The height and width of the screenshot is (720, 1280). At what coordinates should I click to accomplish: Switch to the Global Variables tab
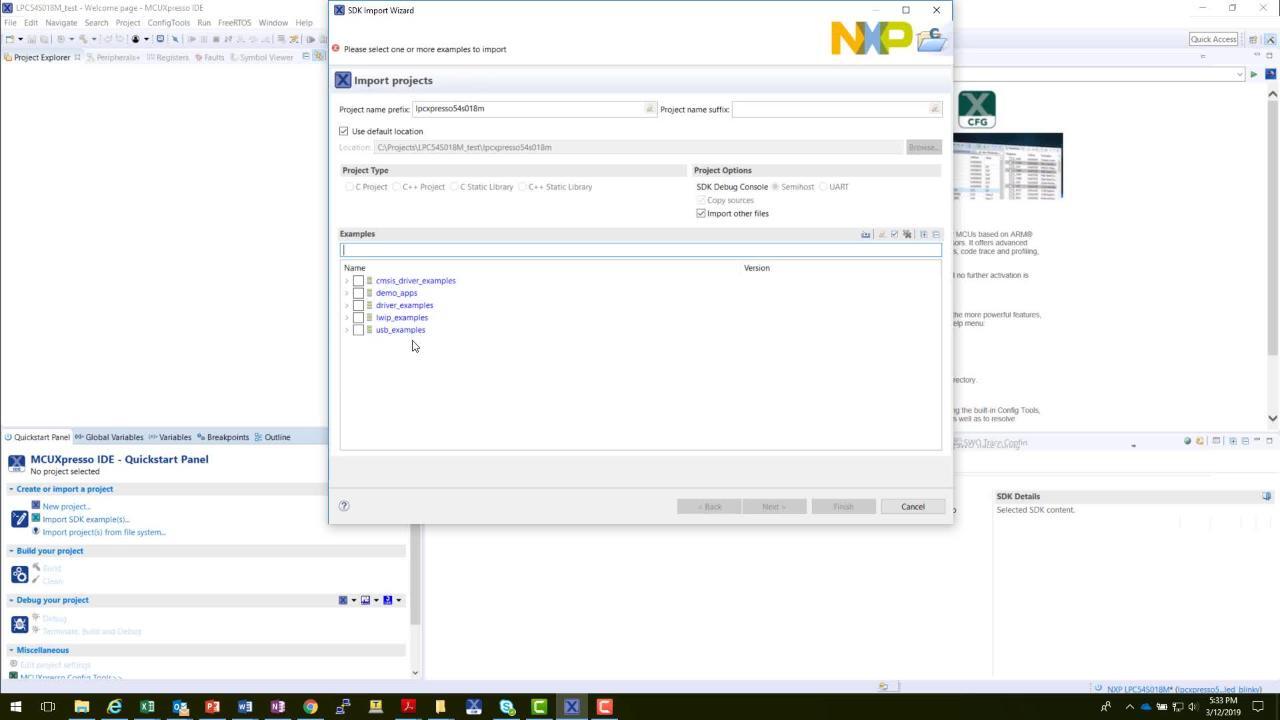110,437
